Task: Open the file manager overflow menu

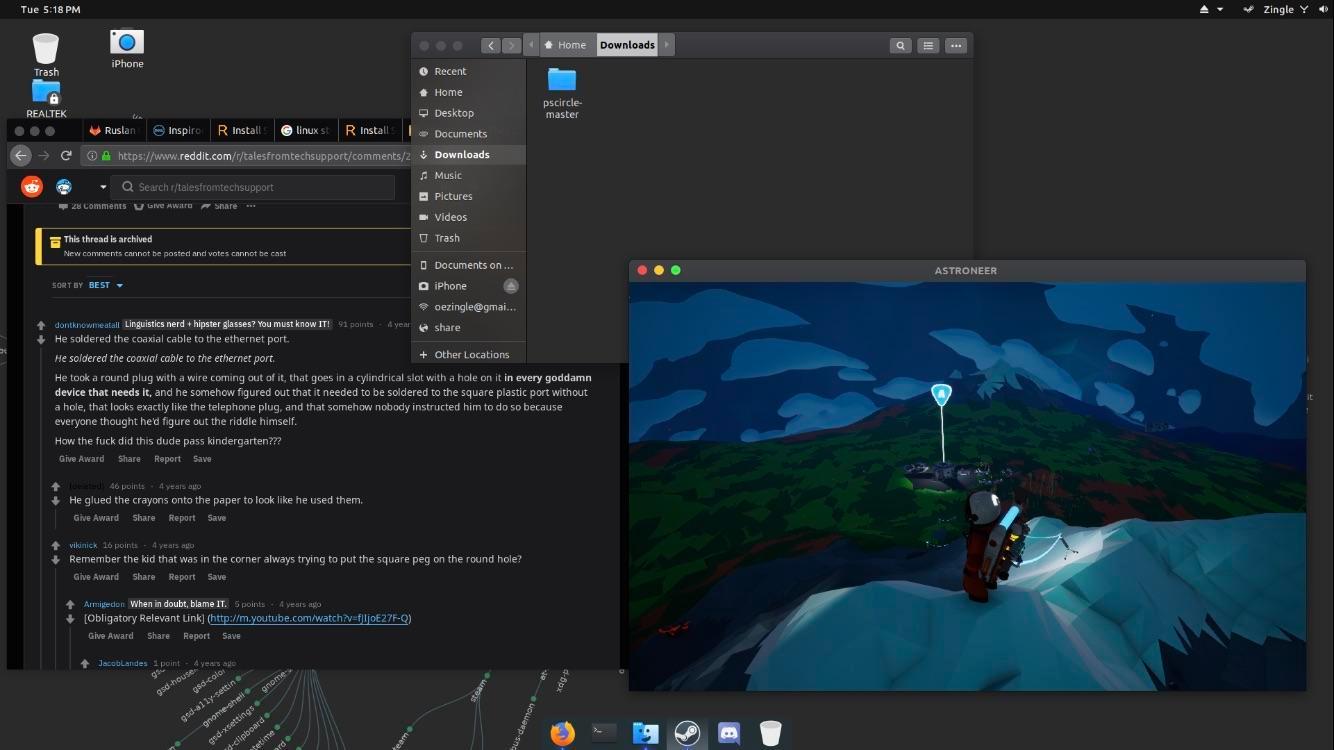Action: click(x=955, y=45)
